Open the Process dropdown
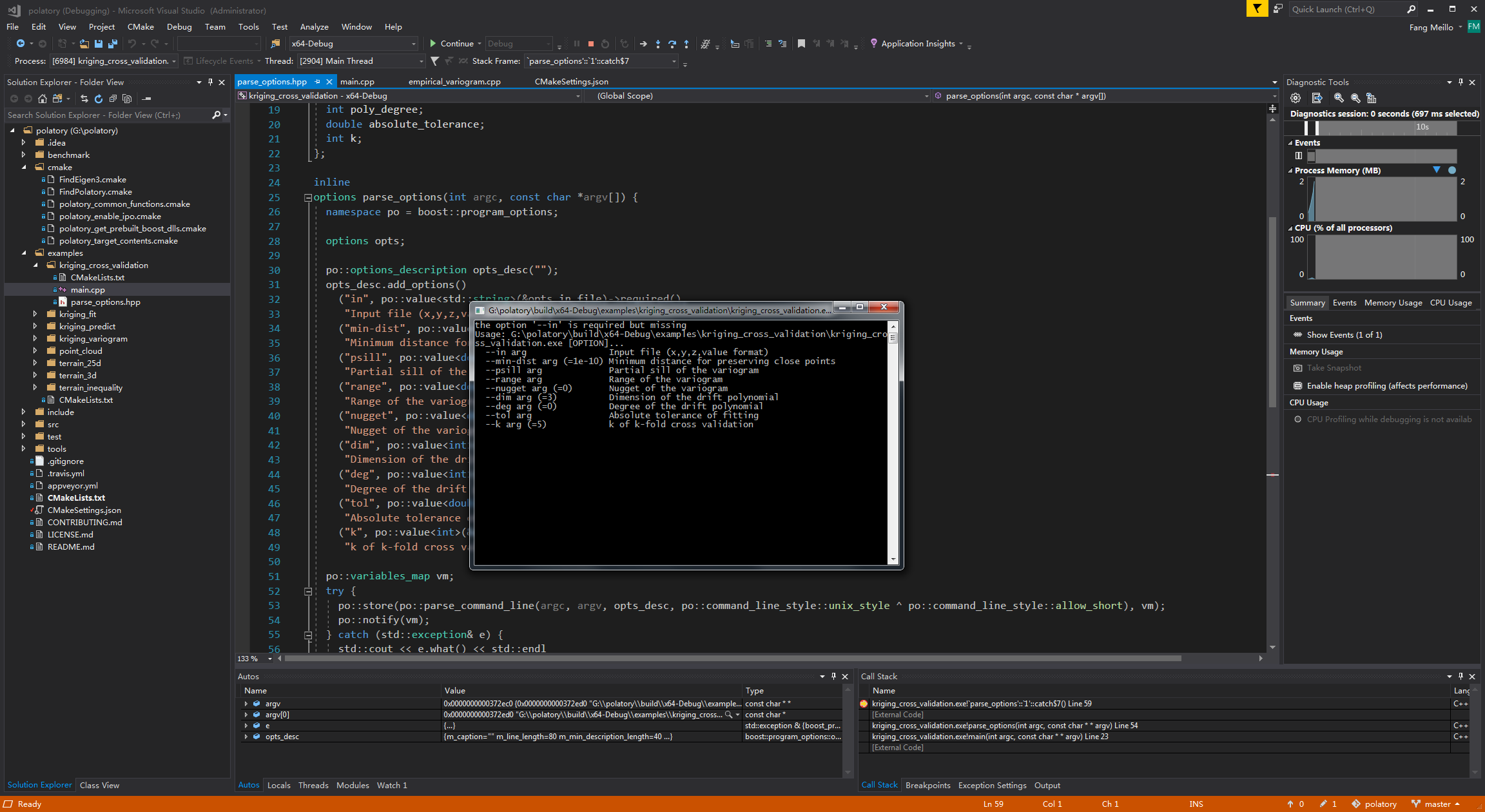Image resolution: width=1485 pixels, height=812 pixels. coord(113,61)
